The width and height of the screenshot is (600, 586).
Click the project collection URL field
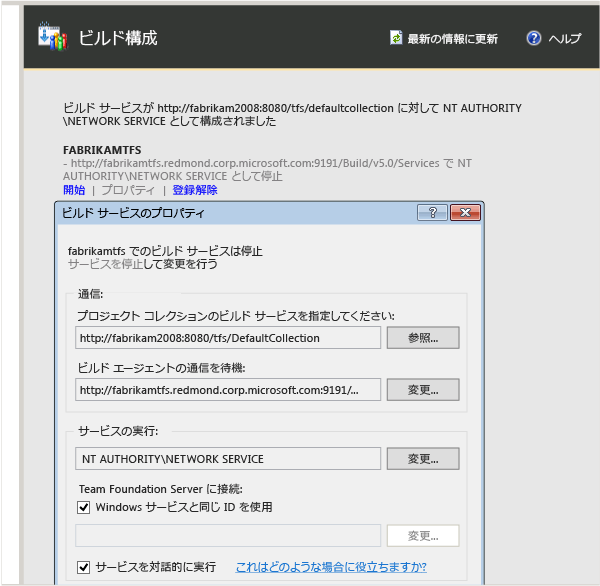(x=228, y=338)
